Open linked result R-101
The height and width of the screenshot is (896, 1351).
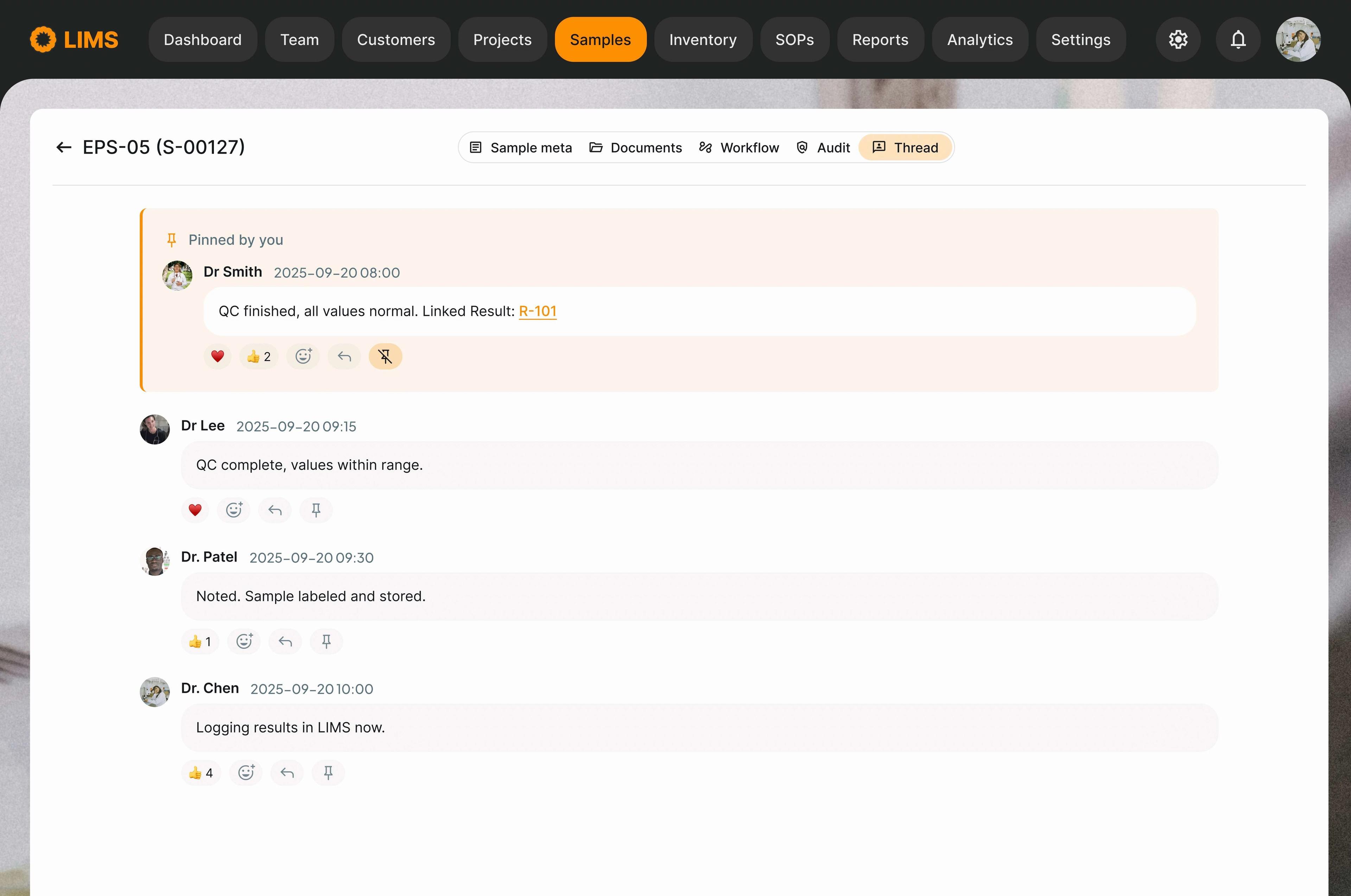pos(538,311)
